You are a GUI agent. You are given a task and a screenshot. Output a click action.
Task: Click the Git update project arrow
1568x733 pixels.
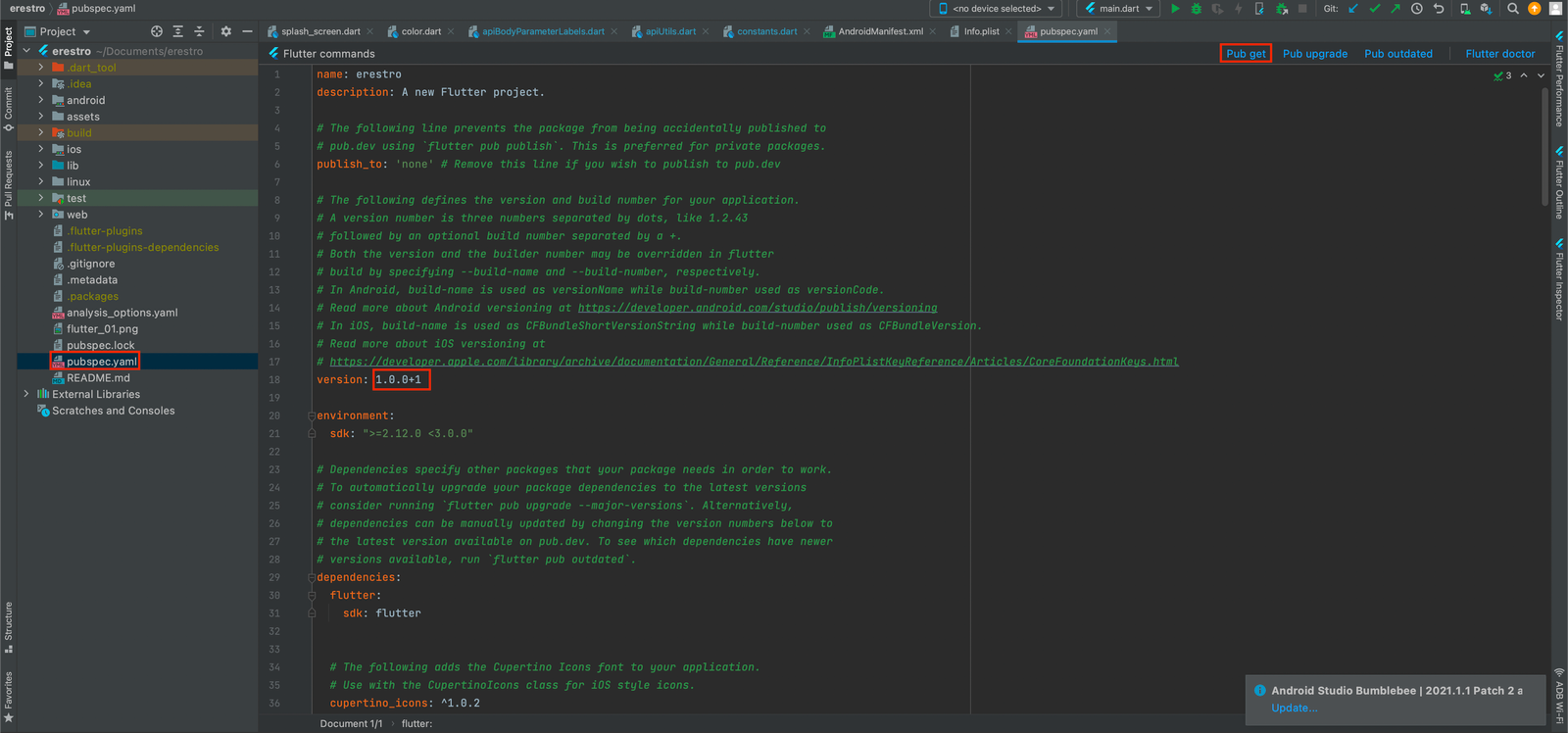[x=1353, y=9]
